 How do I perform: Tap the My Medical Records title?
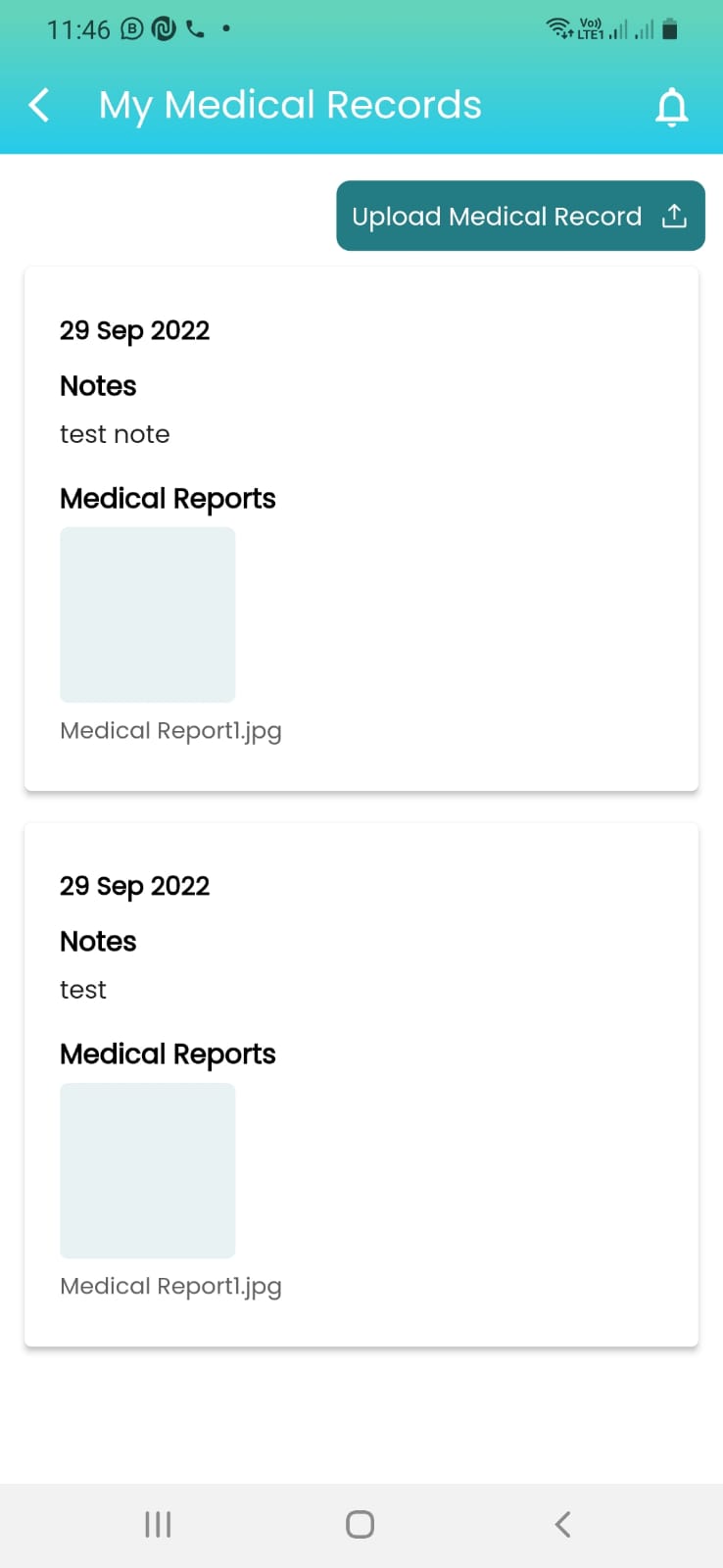(x=290, y=105)
